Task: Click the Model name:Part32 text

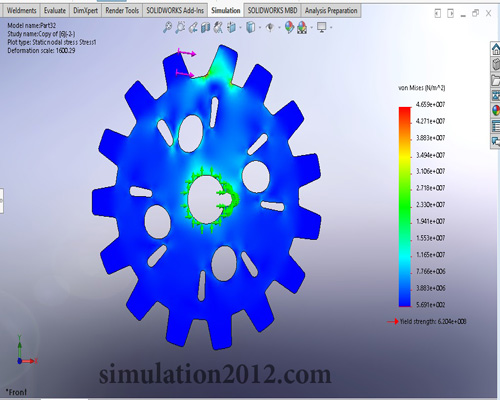Action: 32,25
